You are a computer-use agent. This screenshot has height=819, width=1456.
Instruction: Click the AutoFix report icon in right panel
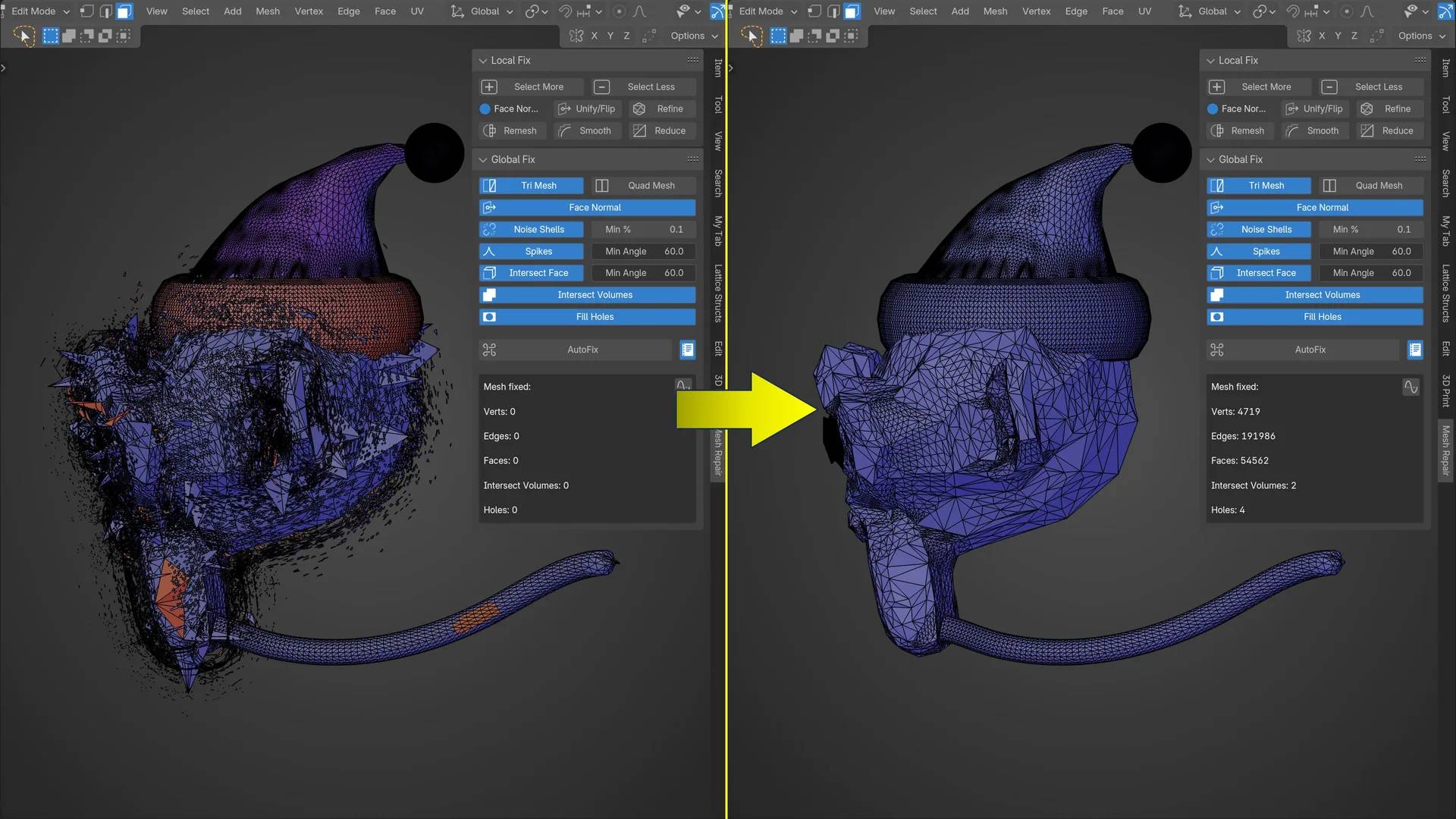1414,350
